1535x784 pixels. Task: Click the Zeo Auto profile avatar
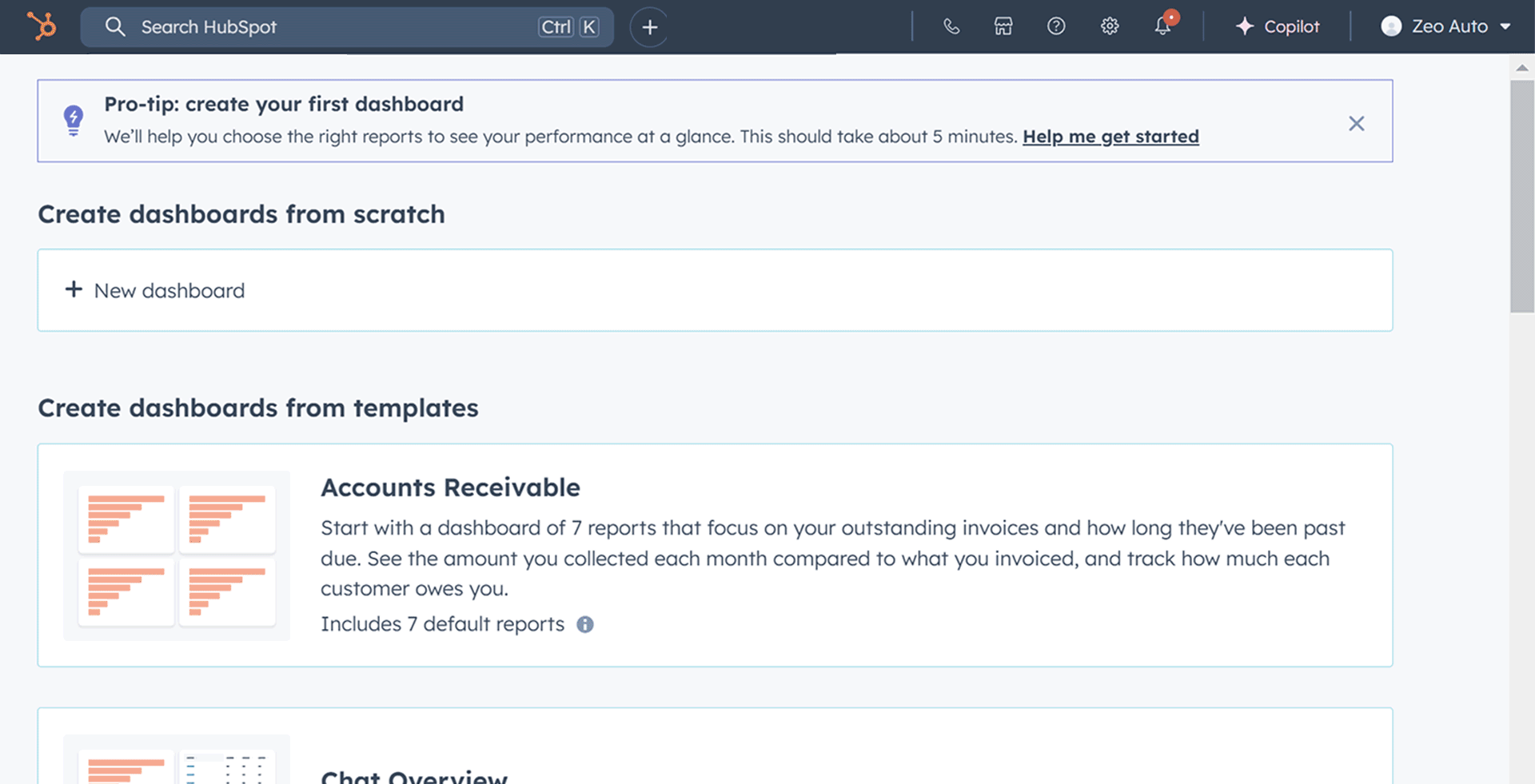pos(1391,26)
